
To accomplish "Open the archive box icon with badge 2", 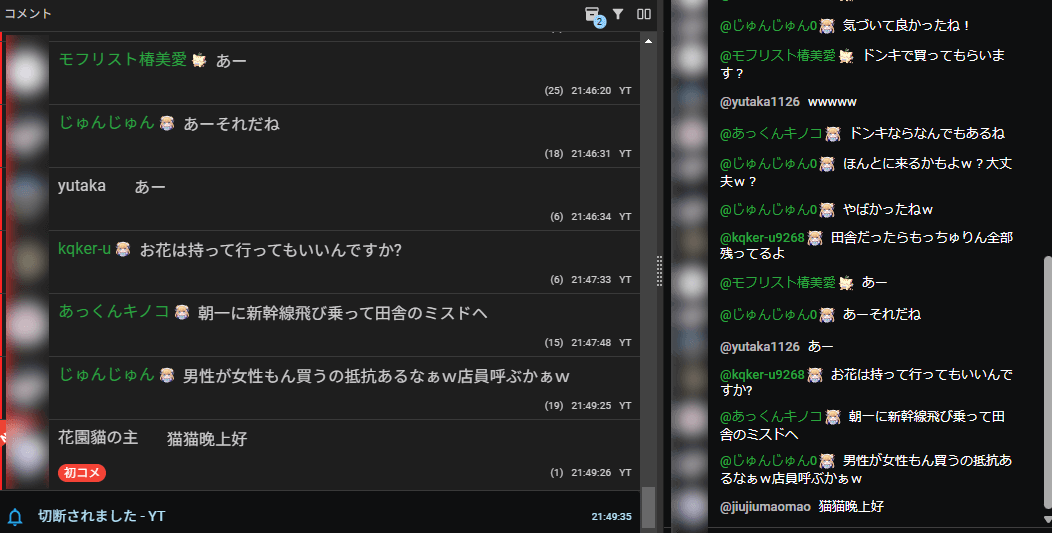I will [592, 14].
